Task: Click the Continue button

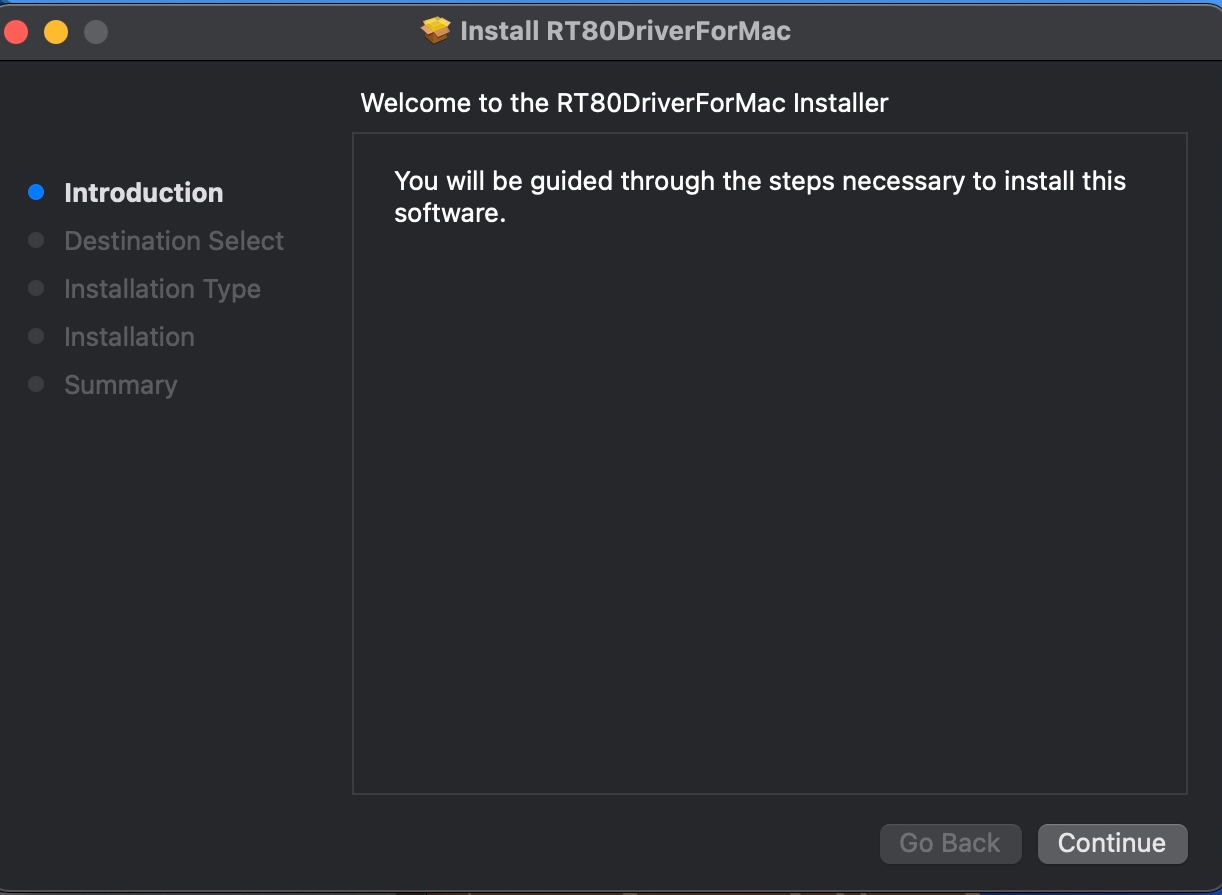Action: 1112,843
